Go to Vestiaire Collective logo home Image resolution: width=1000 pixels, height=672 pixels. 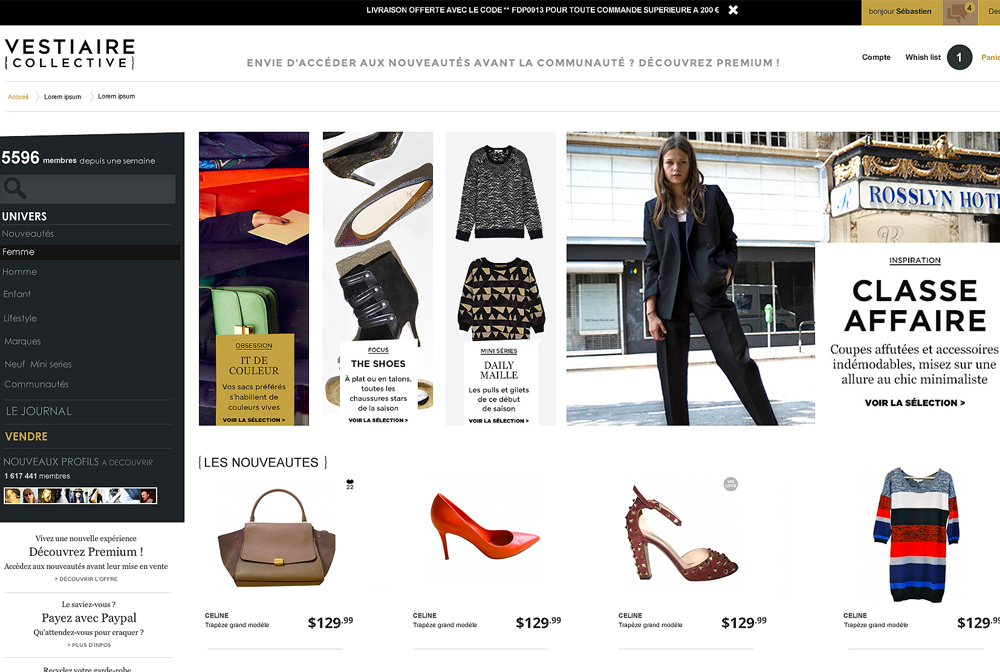point(70,54)
